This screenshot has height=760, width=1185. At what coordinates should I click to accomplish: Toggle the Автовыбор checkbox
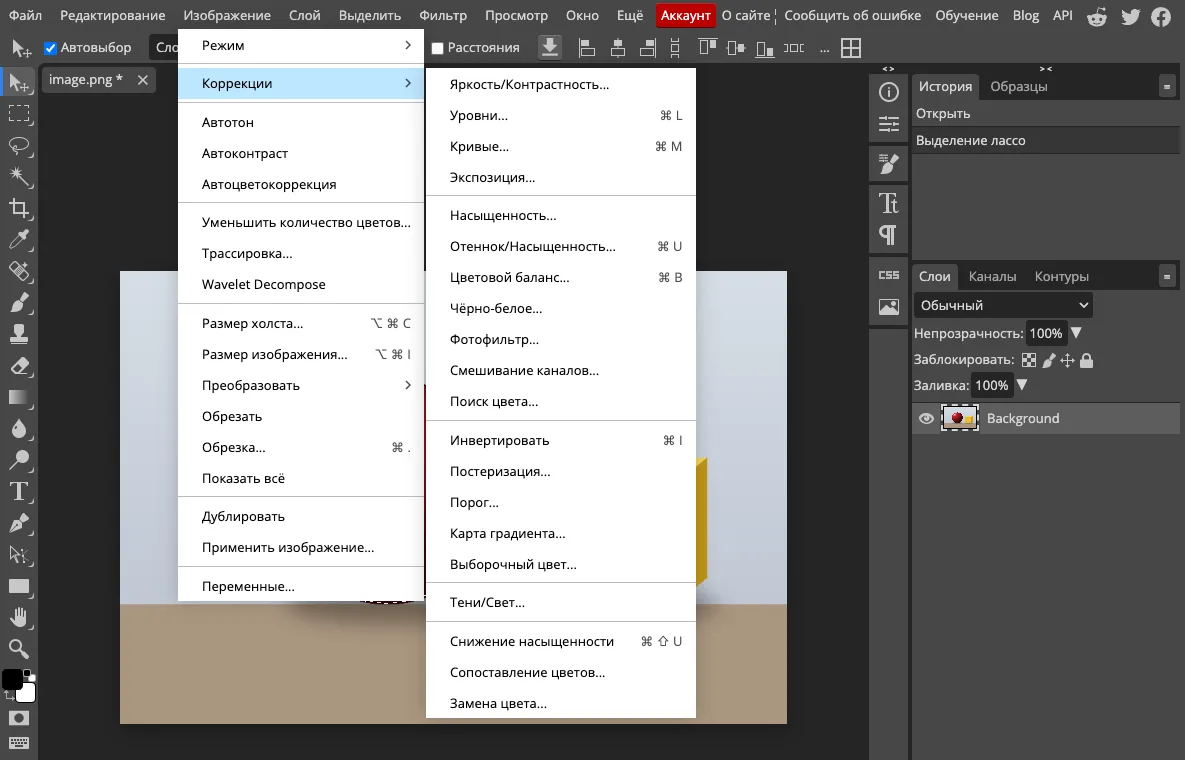click(x=51, y=48)
